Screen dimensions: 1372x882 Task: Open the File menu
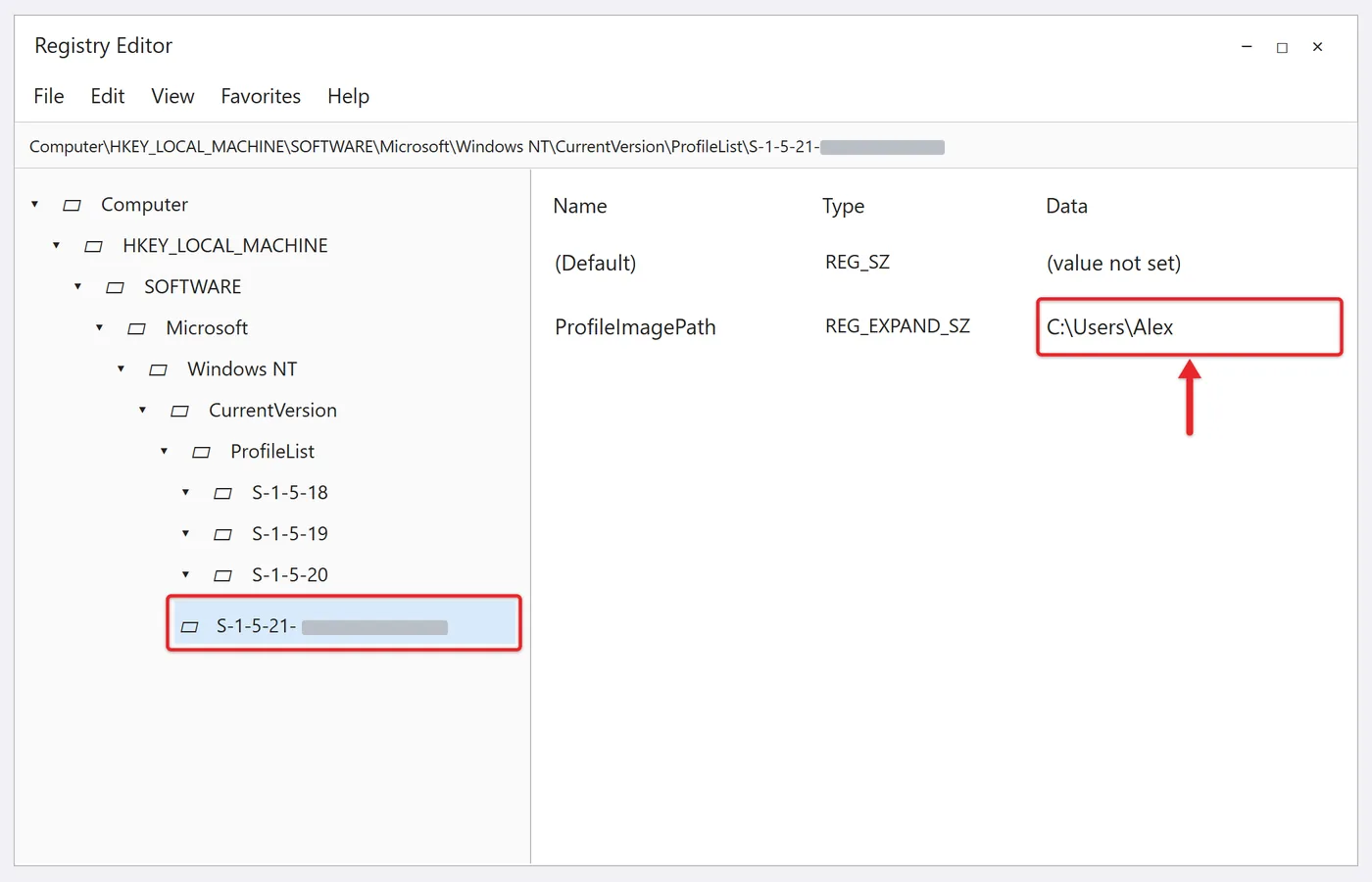pyautogui.click(x=49, y=96)
